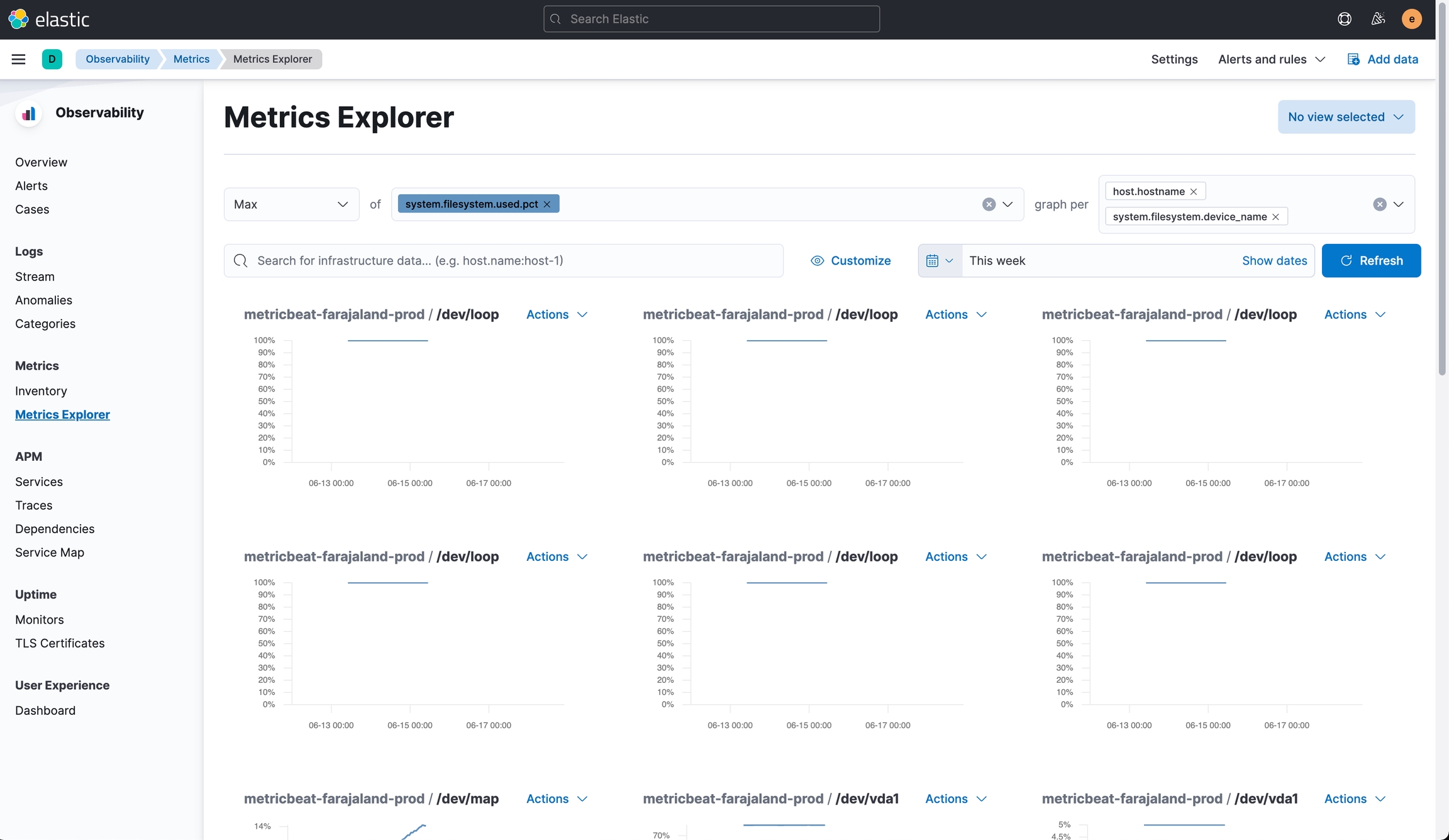Open the calendar quick date menu
The width and height of the screenshot is (1449, 840).
tap(940, 260)
